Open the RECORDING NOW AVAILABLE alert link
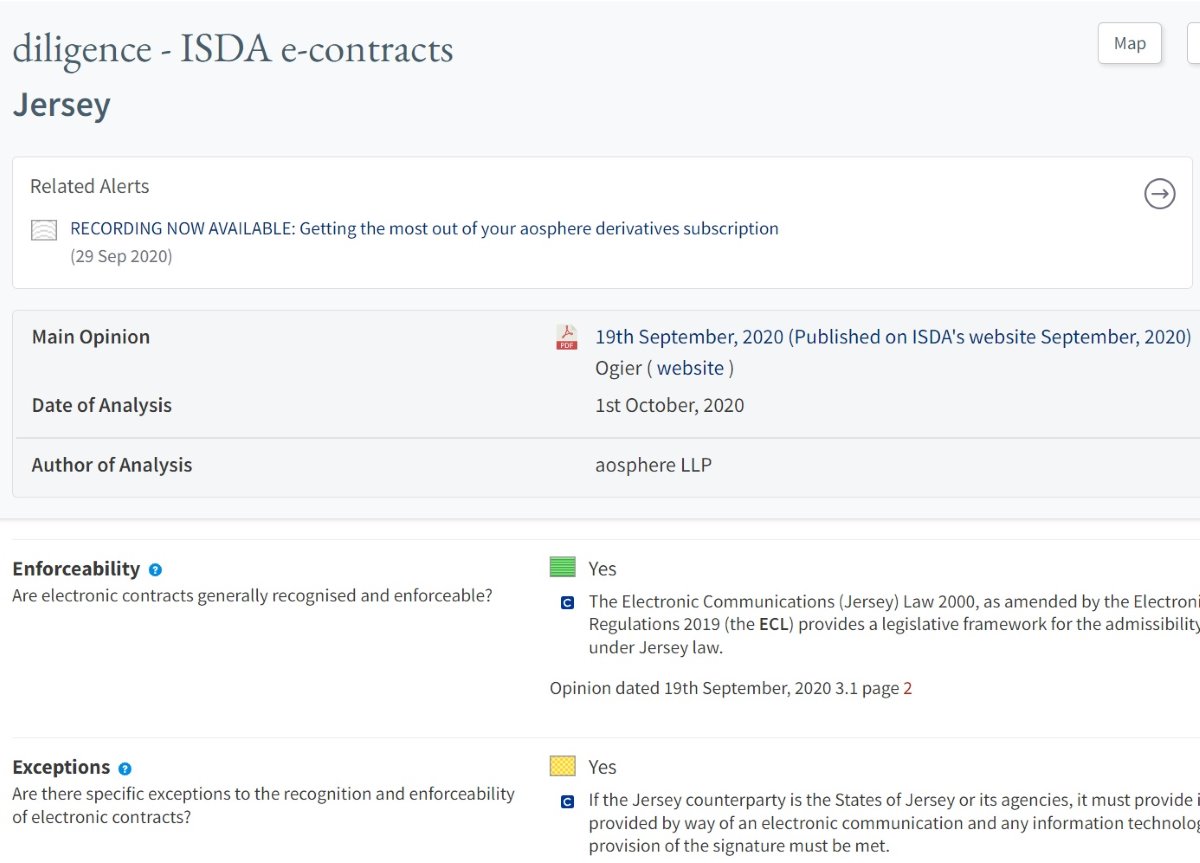The image size is (1200, 863). (424, 228)
